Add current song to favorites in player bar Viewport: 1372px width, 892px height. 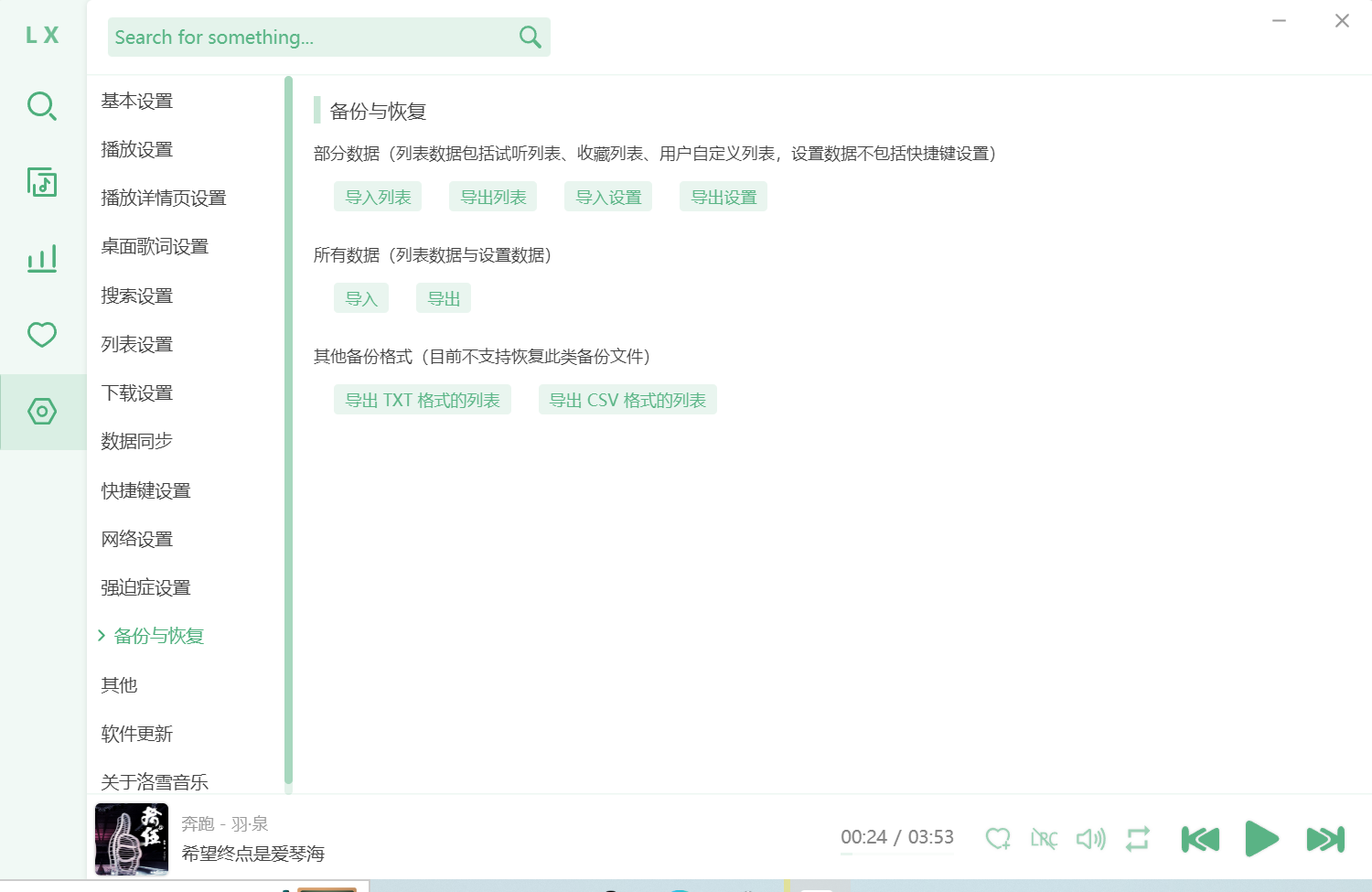tap(997, 838)
